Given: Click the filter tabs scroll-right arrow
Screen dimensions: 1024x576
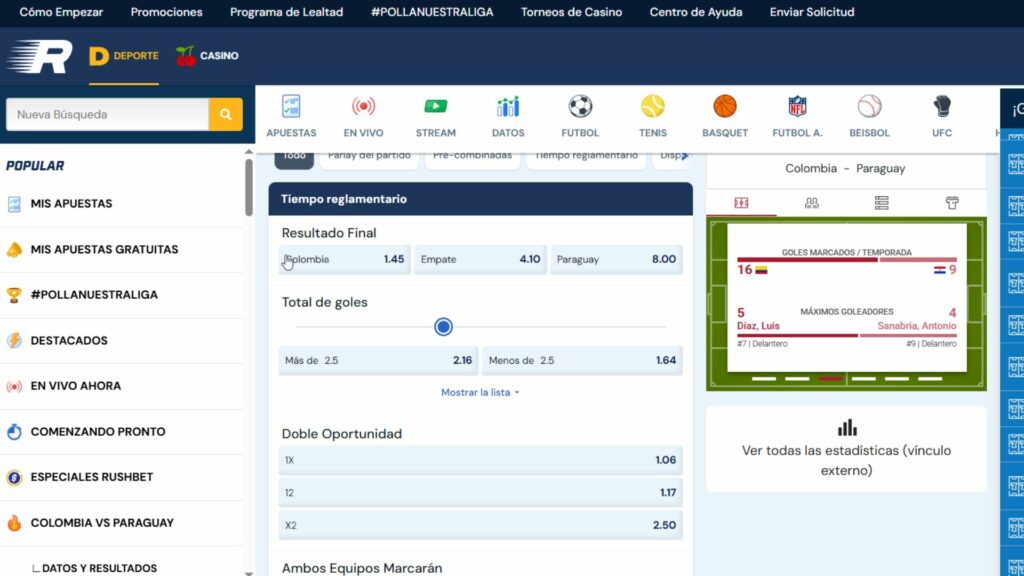Looking at the screenshot, I should [x=684, y=156].
